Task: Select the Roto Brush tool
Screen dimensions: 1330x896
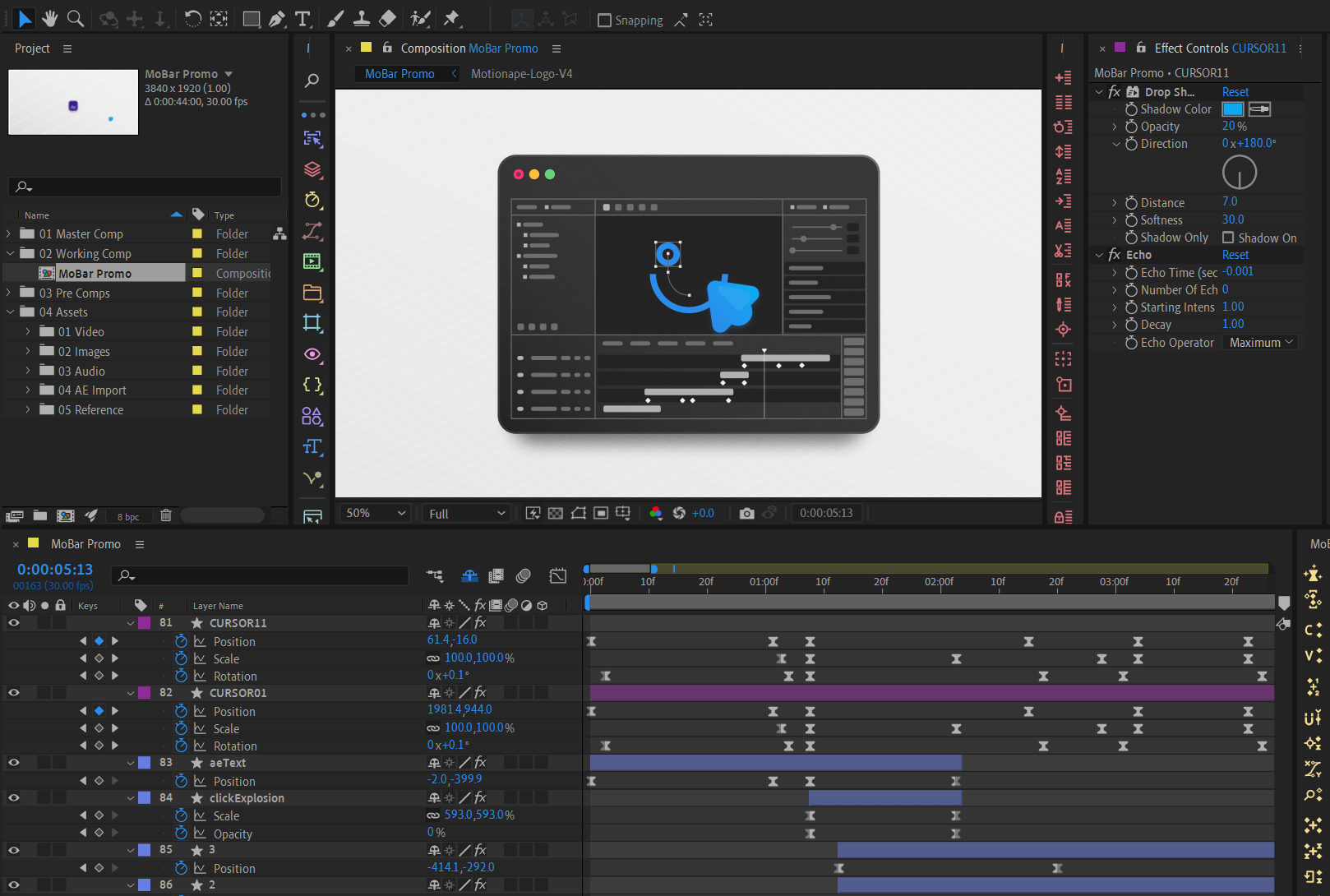Action: point(421,19)
